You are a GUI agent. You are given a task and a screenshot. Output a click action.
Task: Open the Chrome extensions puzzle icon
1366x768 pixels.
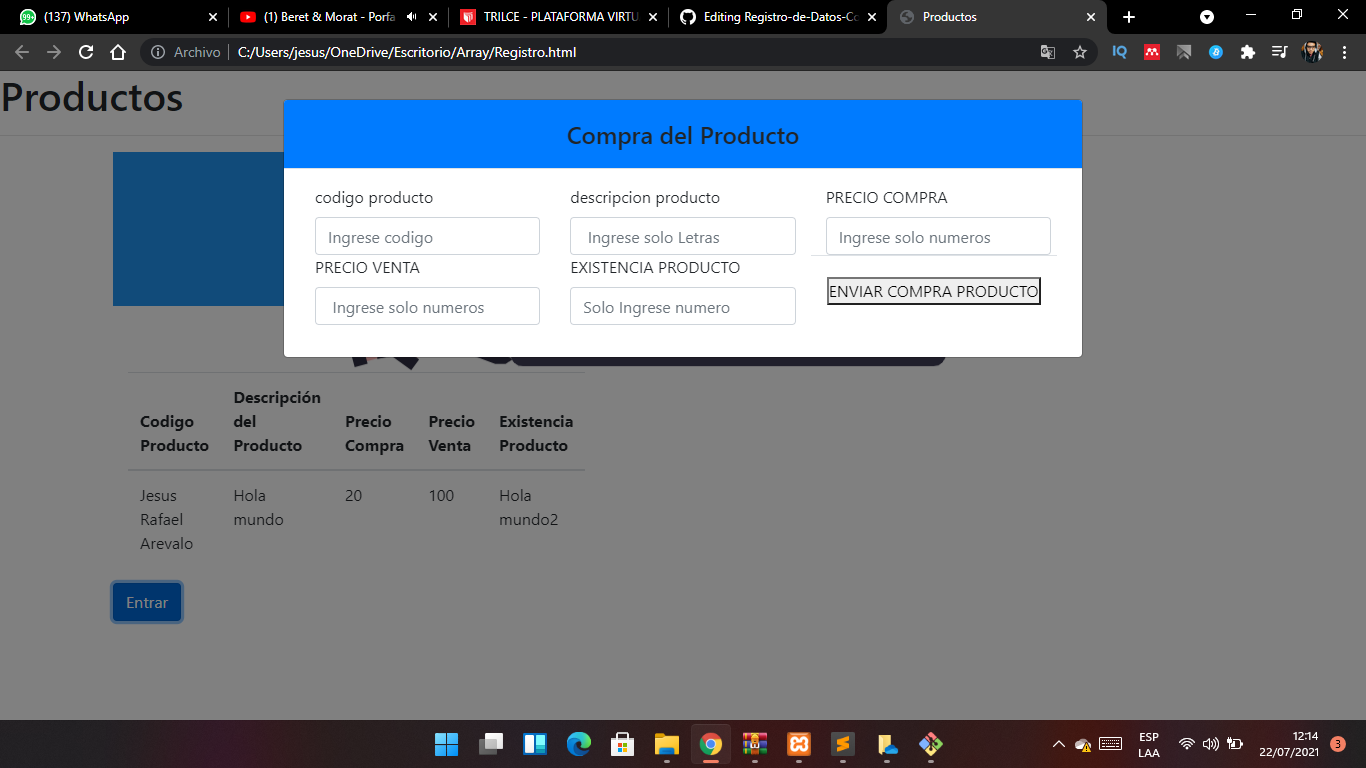coord(1247,51)
